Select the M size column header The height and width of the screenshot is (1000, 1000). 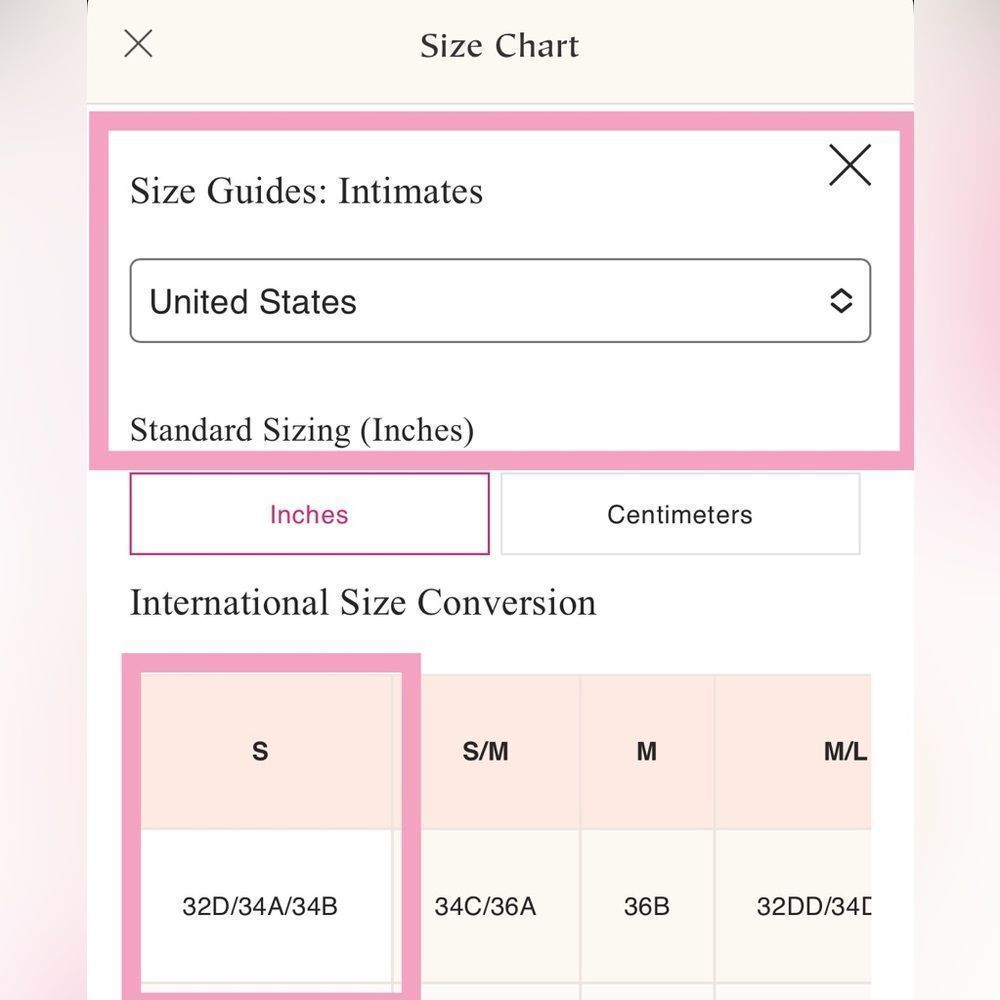coord(647,752)
